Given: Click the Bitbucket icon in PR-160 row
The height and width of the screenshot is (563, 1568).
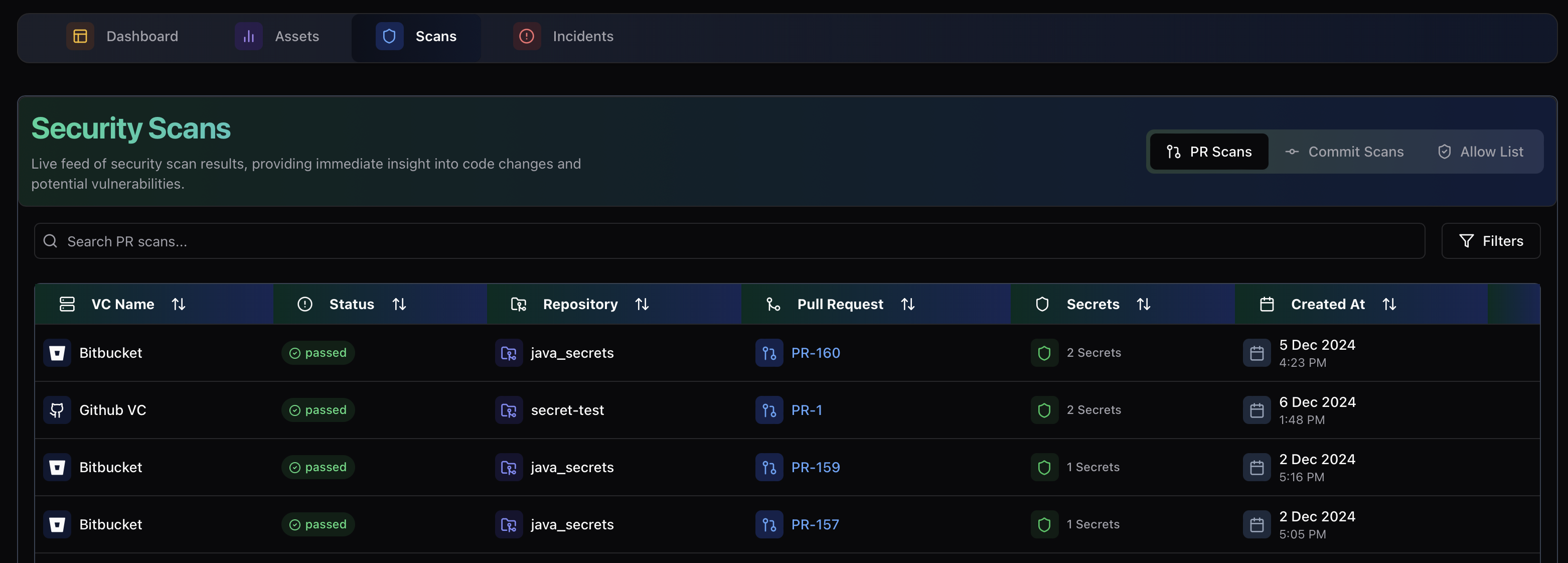Looking at the screenshot, I should pyautogui.click(x=57, y=353).
